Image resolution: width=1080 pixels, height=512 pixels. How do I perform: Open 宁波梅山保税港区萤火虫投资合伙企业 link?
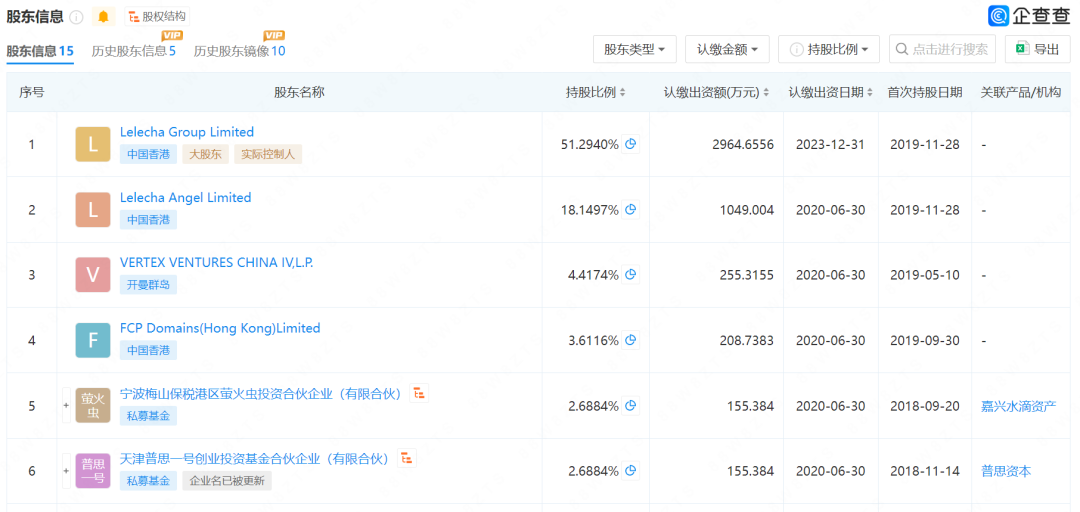[x=260, y=393]
